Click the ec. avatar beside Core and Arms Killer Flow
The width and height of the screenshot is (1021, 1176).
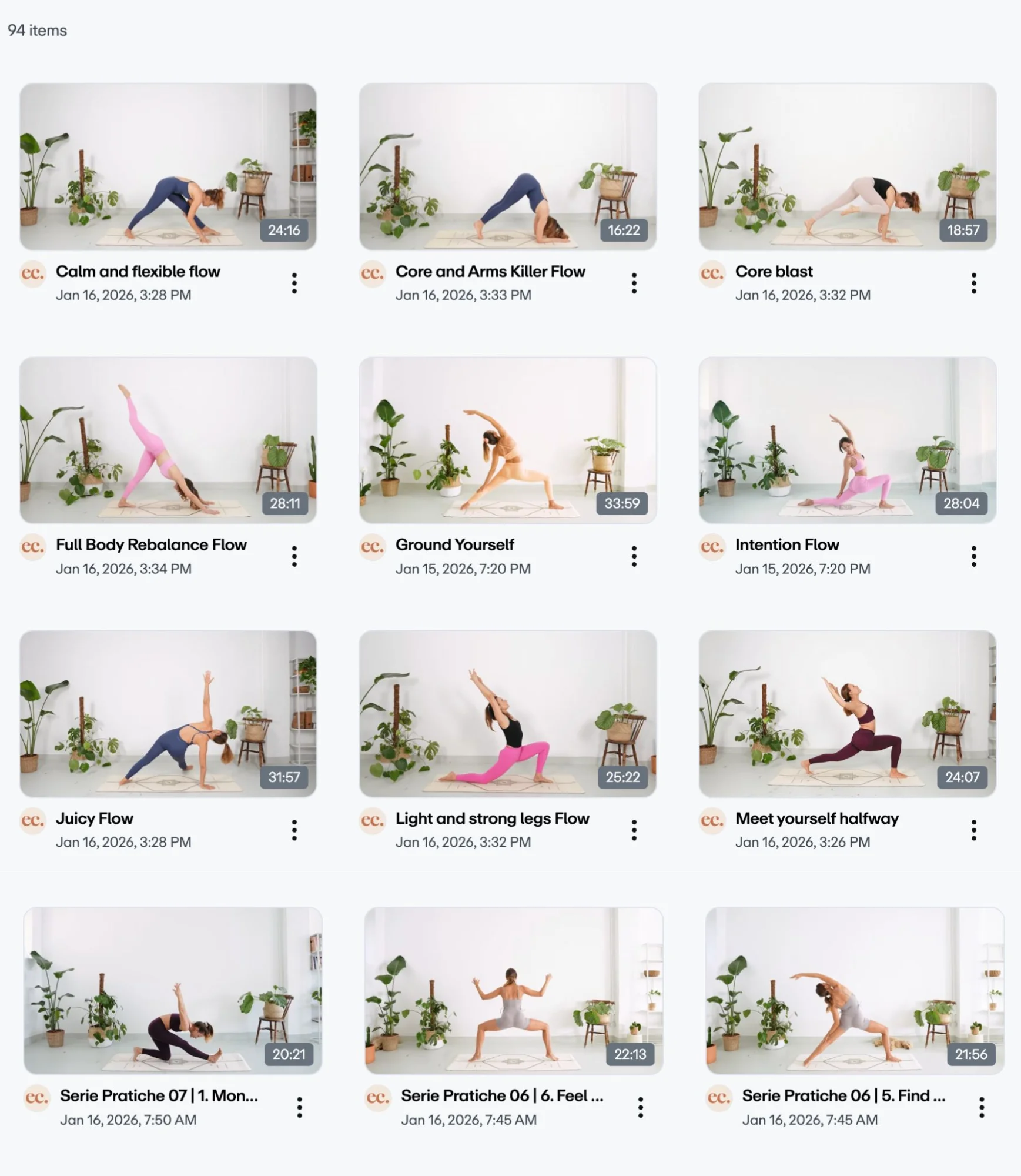372,273
